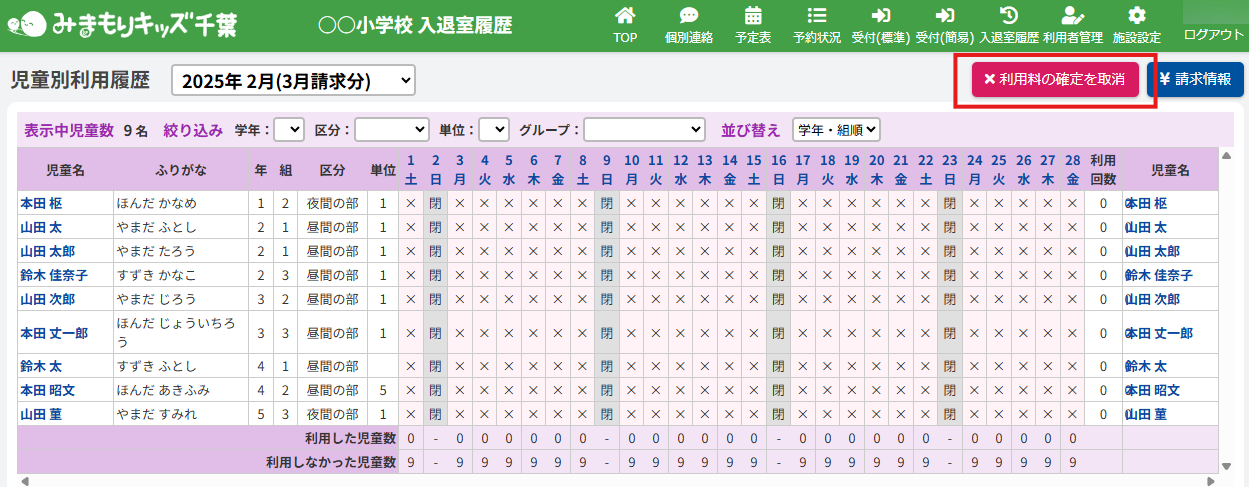Image resolution: width=1249 pixels, height=487 pixels.
Task: Open 受付(標準) sign-in icon
Action: (880, 17)
